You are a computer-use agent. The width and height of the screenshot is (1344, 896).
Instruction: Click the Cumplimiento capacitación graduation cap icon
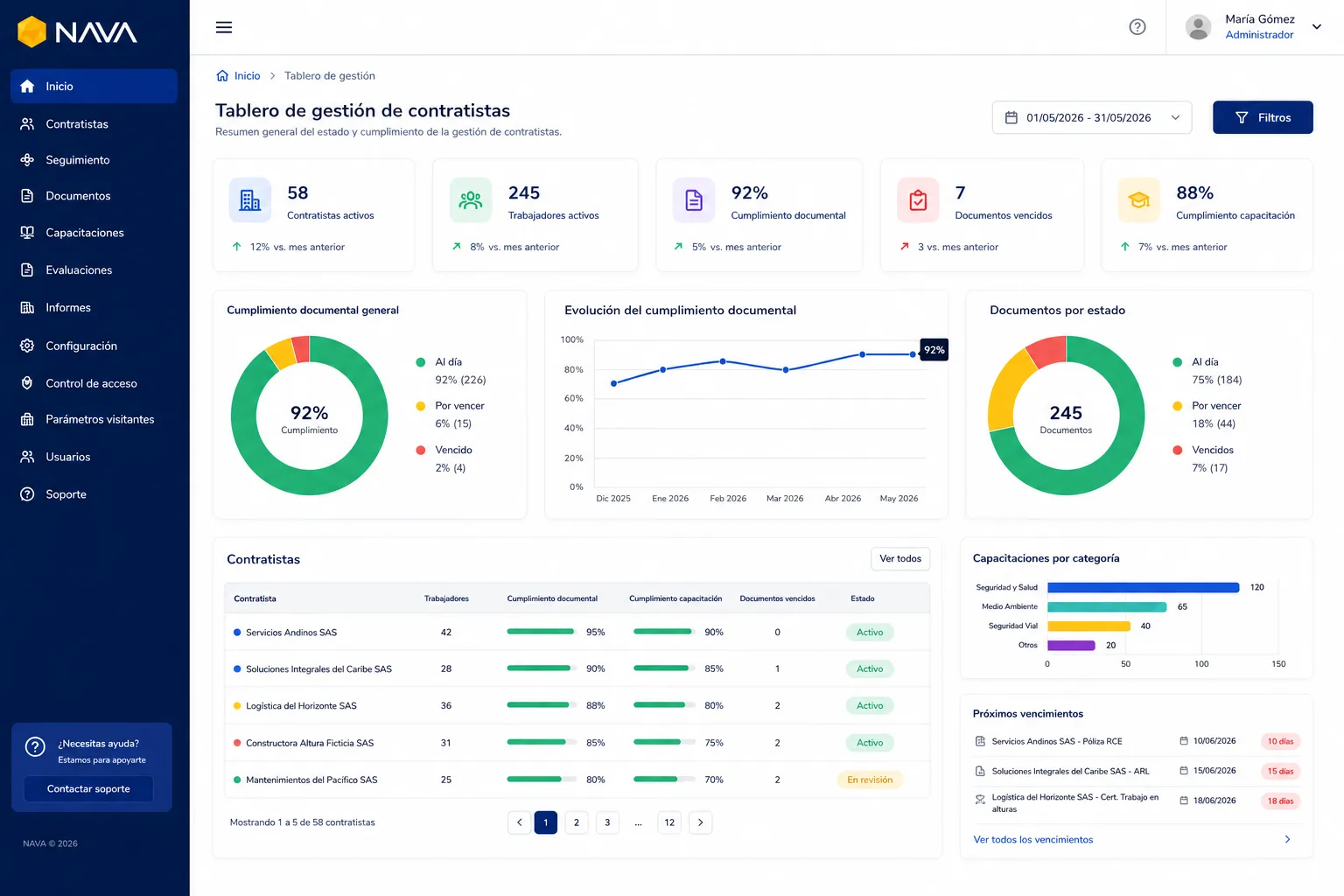1138,199
